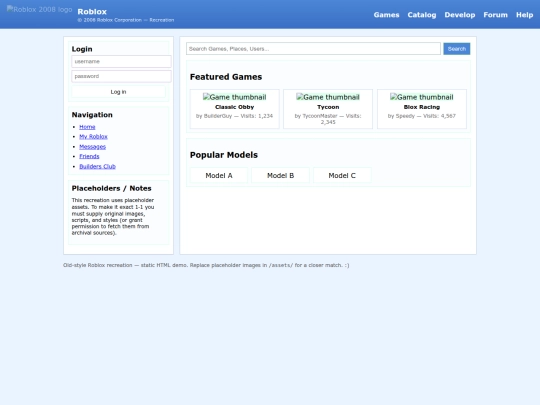This screenshot has height=405, width=540.
Task: Click the Blox Racing game title
Action: 422,107
